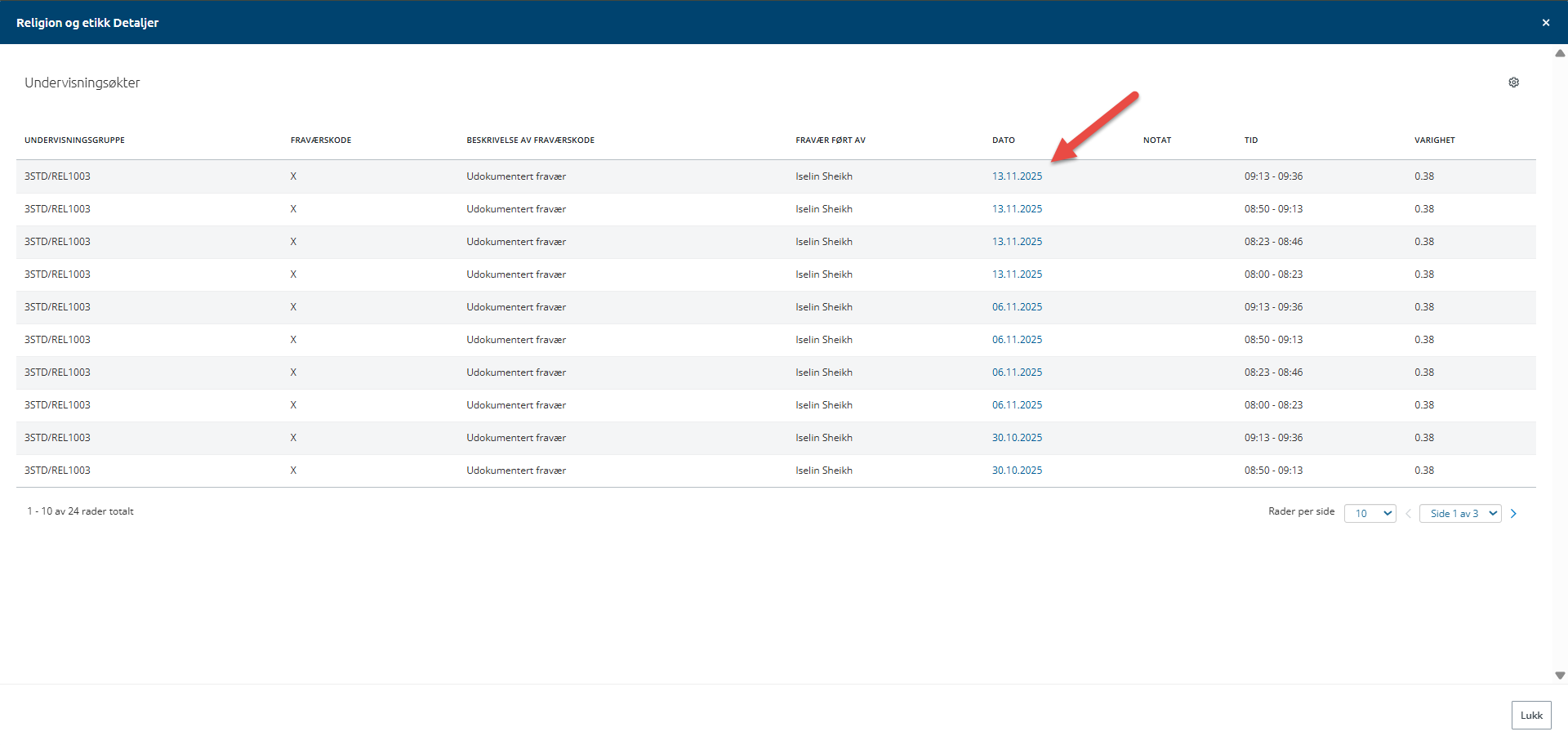
Task: Click the NOTAT column header
Action: point(1157,141)
